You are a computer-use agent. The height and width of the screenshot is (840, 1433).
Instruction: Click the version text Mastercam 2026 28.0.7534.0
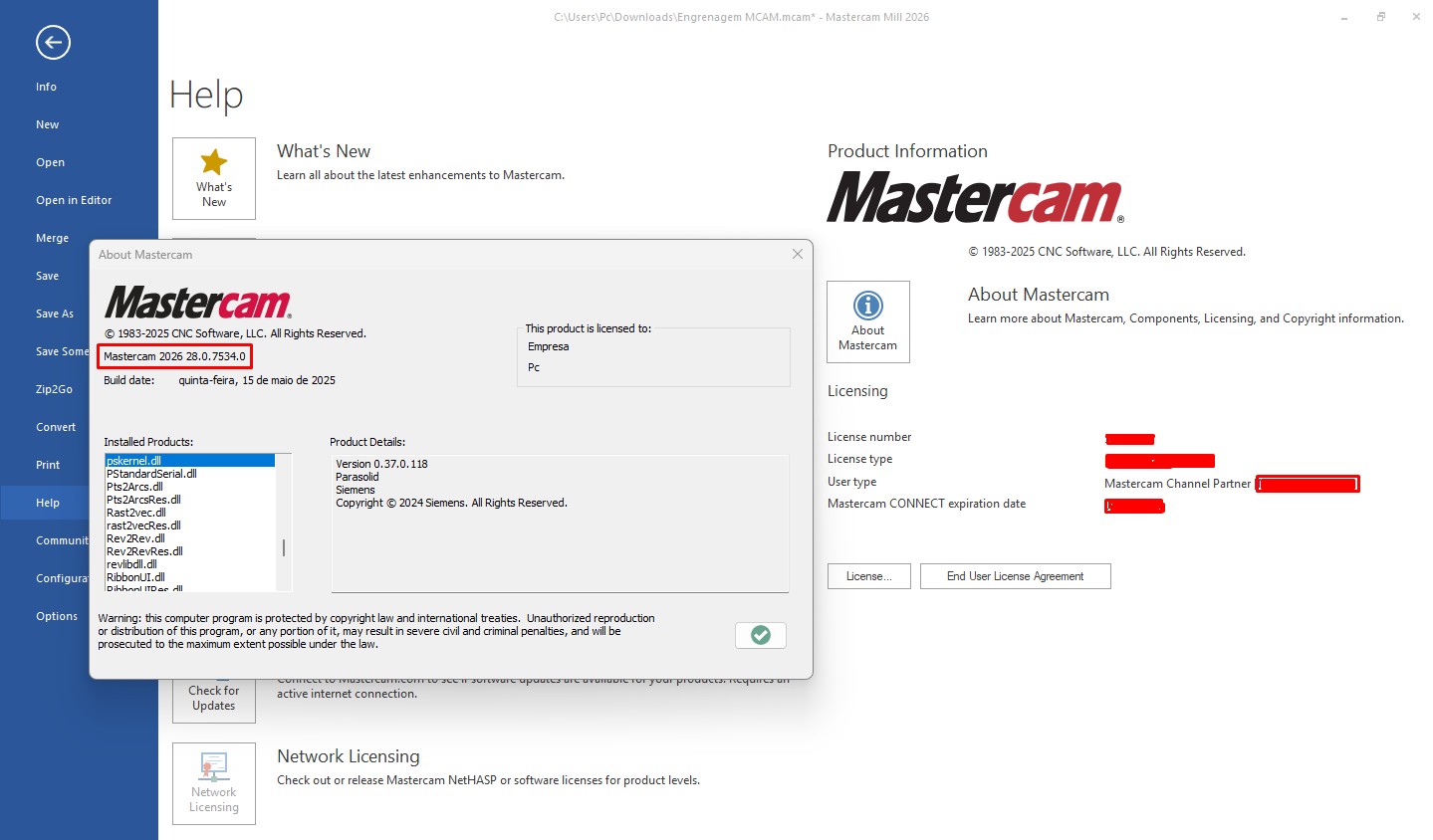click(x=174, y=356)
